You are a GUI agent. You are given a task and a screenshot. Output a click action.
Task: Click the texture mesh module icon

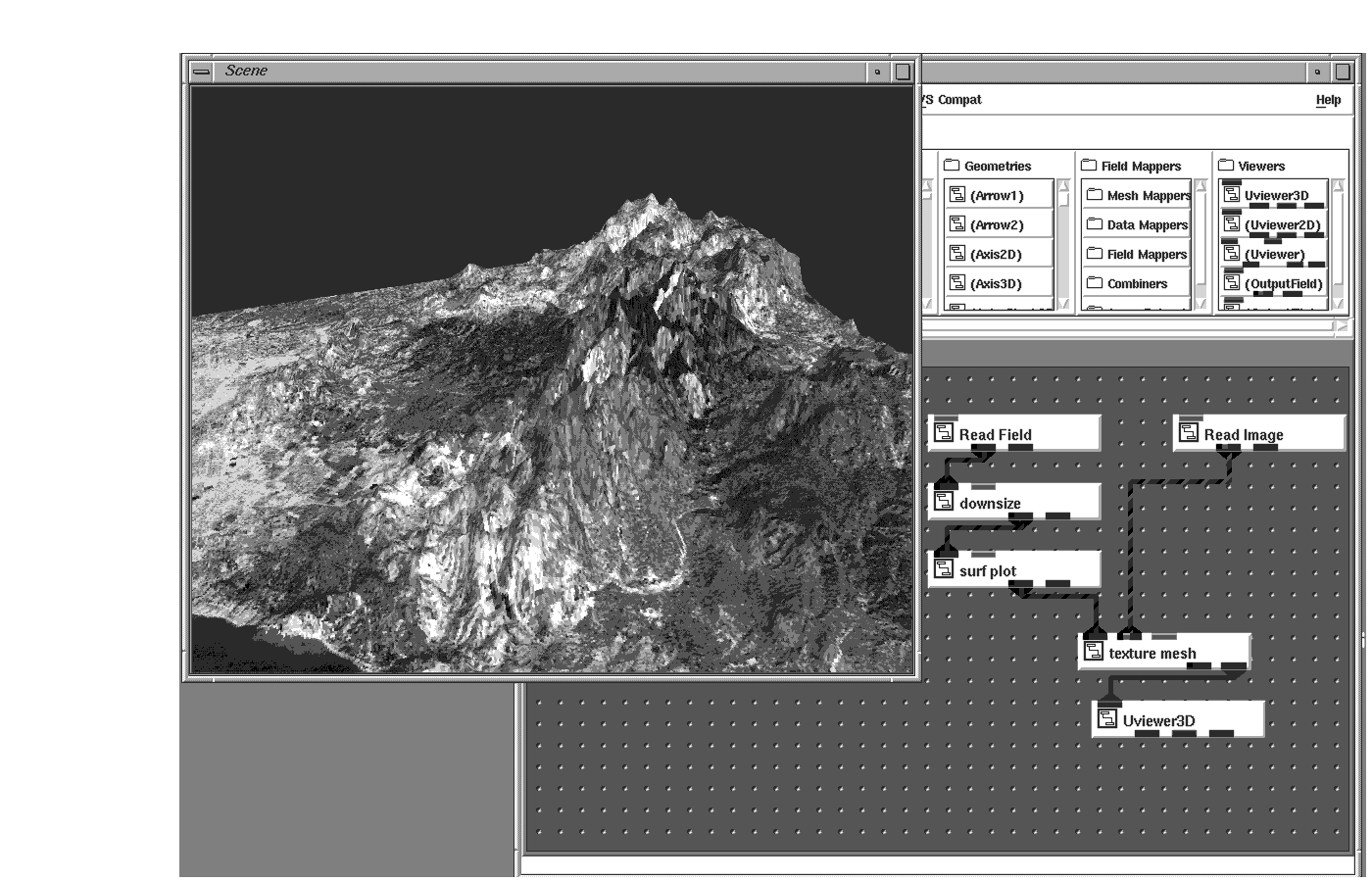(1095, 652)
